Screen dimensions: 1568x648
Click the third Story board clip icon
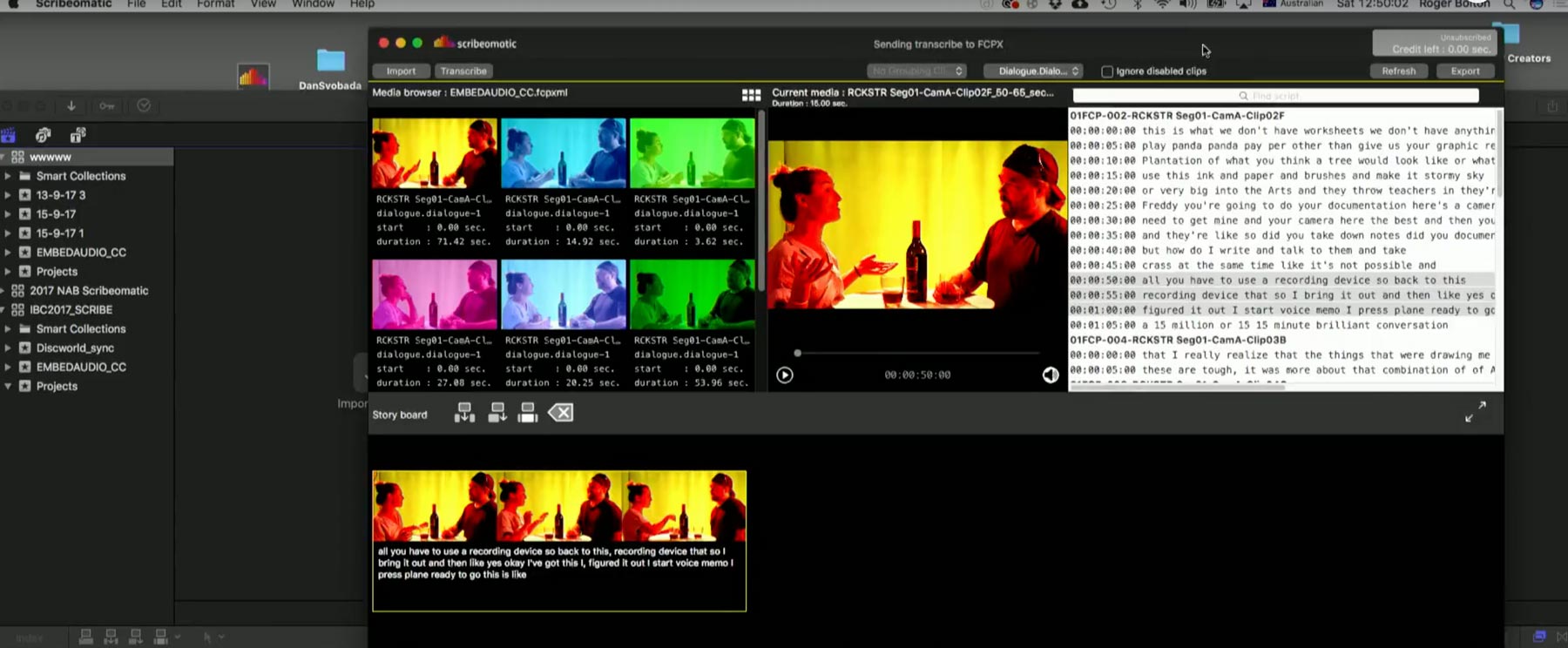(x=528, y=413)
